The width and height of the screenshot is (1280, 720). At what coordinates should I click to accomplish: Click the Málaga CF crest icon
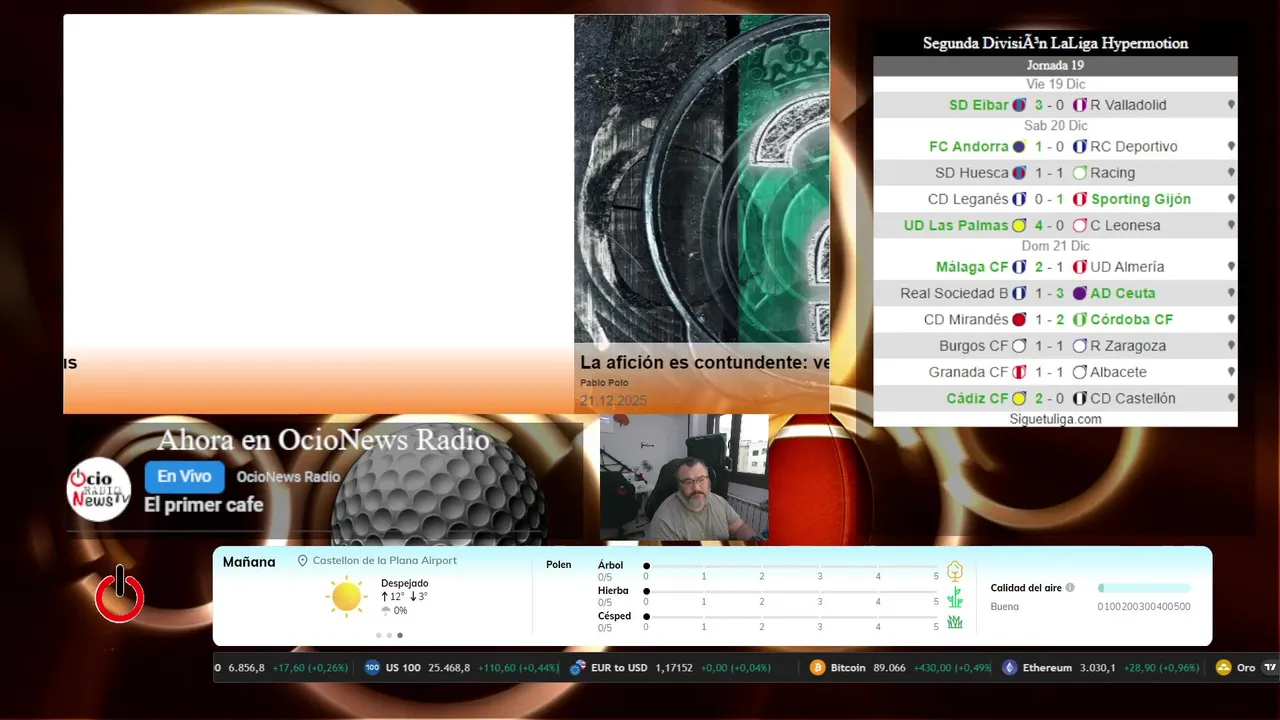(x=1019, y=268)
